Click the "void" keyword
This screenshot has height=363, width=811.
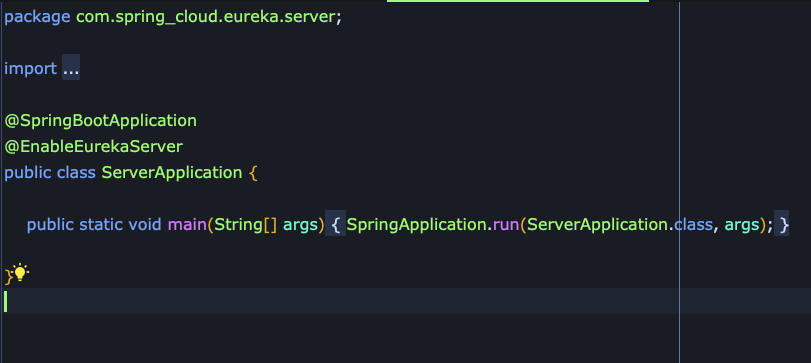[x=145, y=224]
